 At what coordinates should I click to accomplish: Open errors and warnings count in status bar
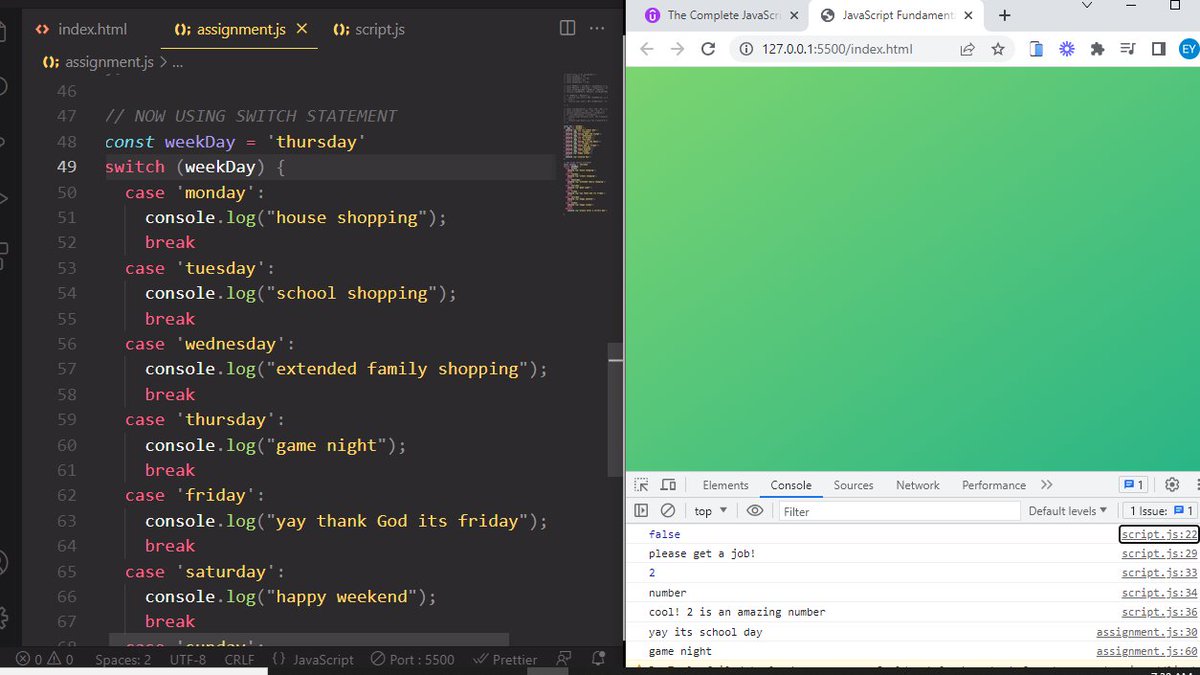[x=46, y=659]
